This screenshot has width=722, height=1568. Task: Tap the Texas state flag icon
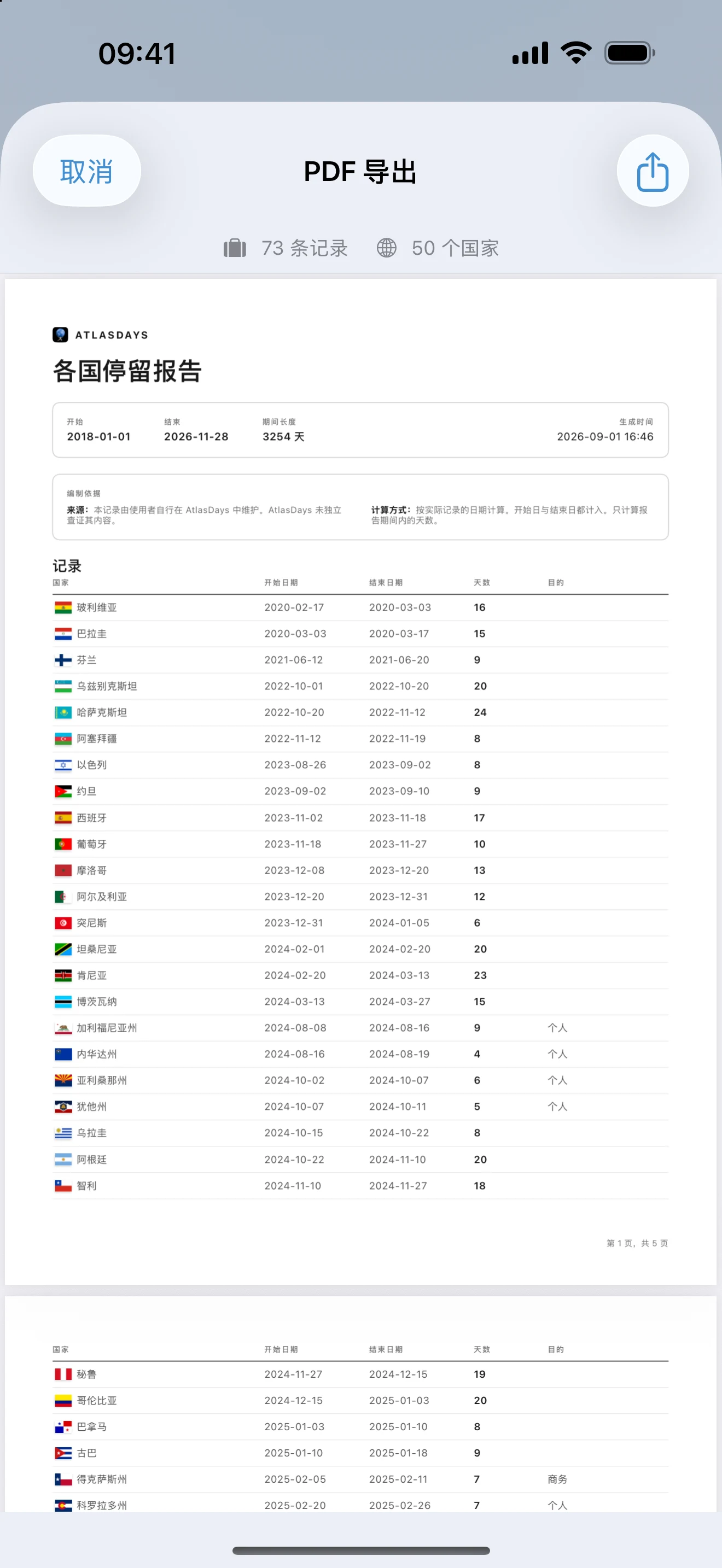click(63, 1479)
